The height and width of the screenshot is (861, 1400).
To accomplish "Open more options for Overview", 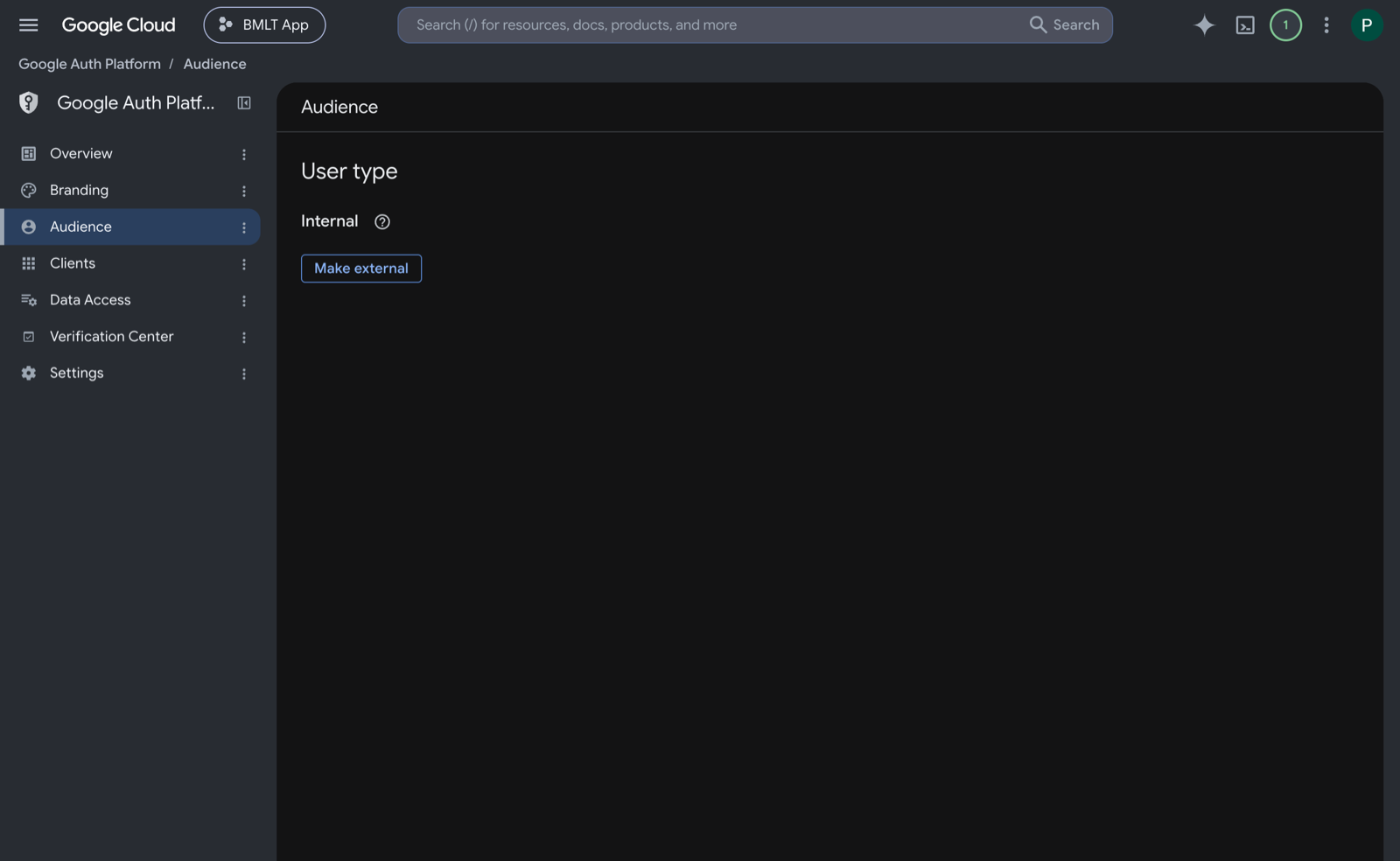I will click(244, 155).
